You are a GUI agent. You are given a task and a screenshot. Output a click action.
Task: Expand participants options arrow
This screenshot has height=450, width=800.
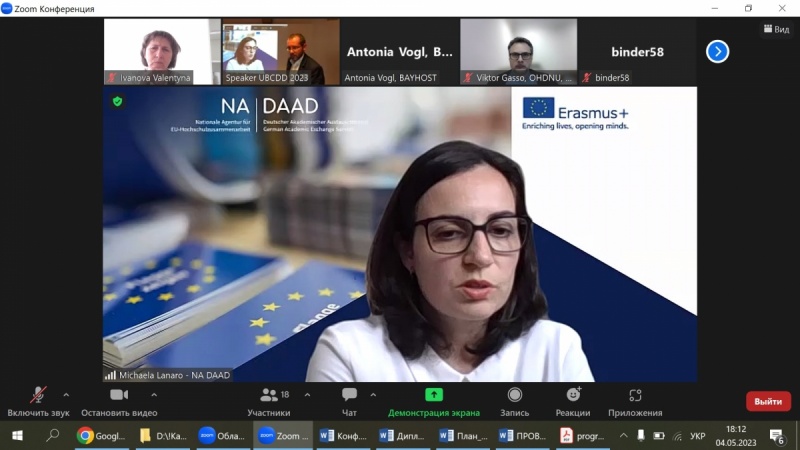click(x=307, y=395)
